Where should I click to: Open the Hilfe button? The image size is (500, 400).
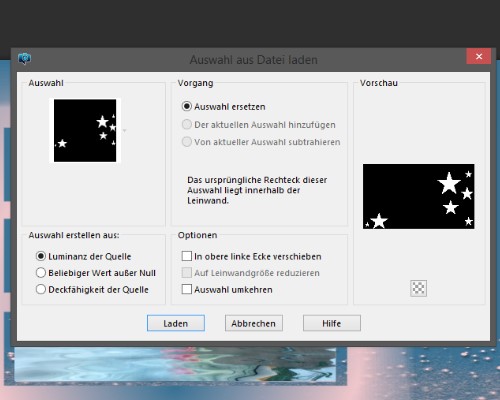point(332,323)
